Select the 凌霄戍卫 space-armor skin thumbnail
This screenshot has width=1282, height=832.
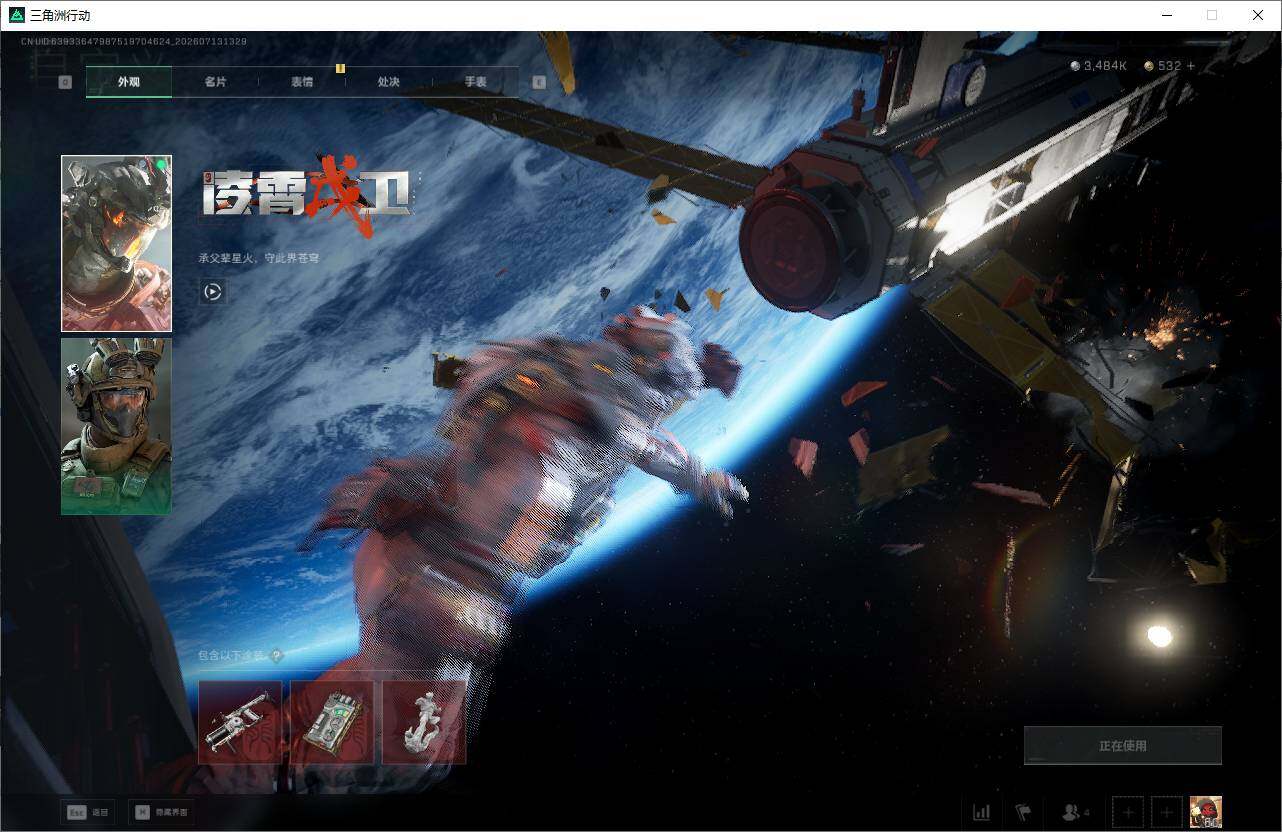point(116,243)
